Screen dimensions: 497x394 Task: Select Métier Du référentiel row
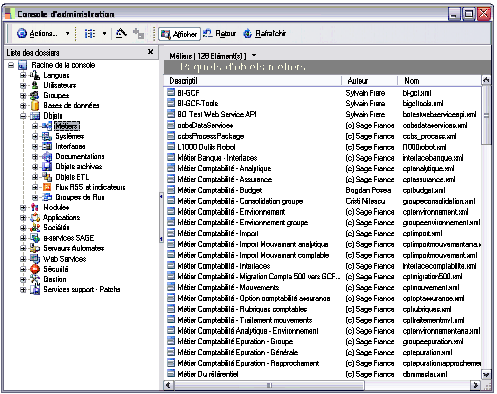[x=323, y=374]
